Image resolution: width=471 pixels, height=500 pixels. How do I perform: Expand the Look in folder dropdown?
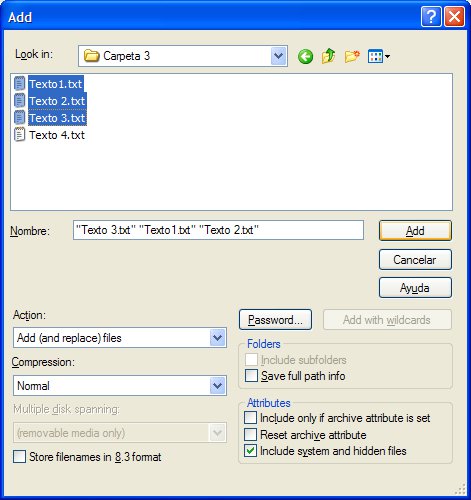(279, 56)
